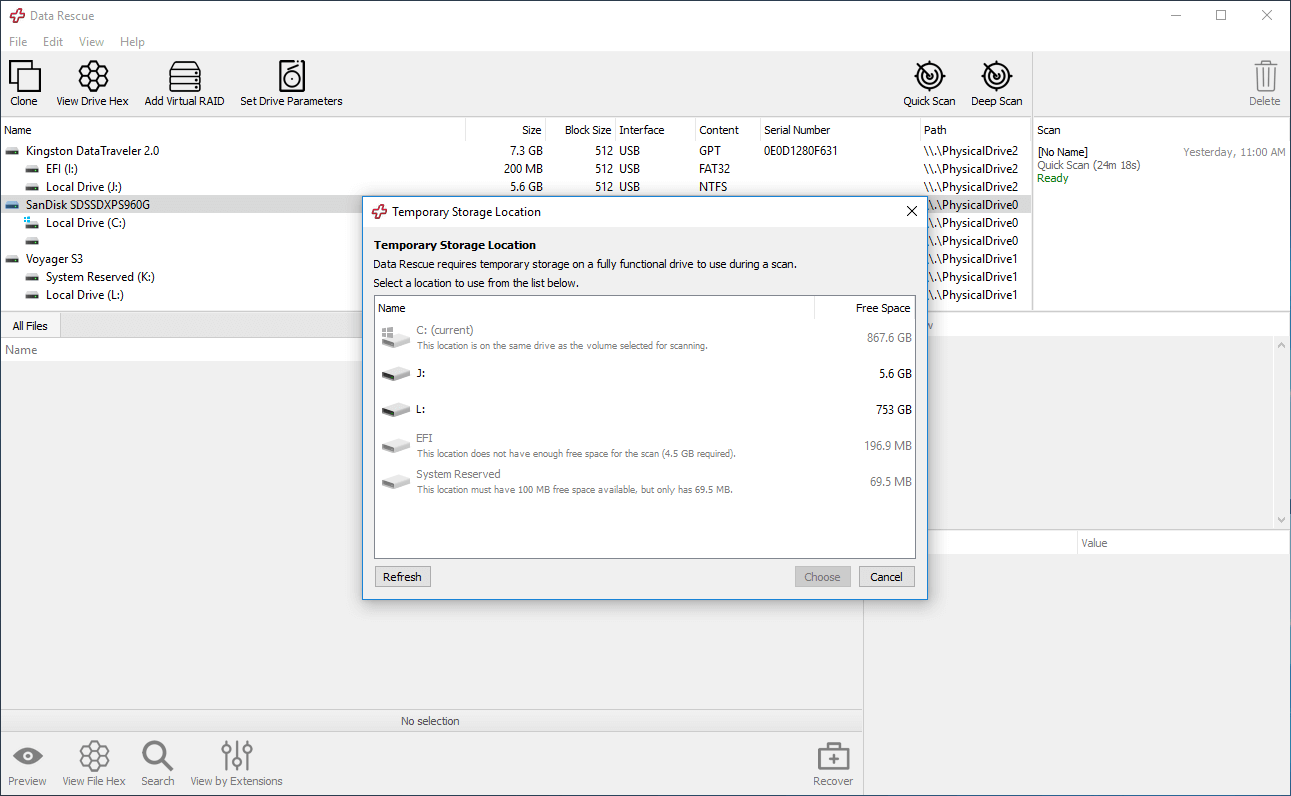Click the Data Rescue app logo
This screenshot has height=796, width=1291.
pyautogui.click(x=18, y=16)
